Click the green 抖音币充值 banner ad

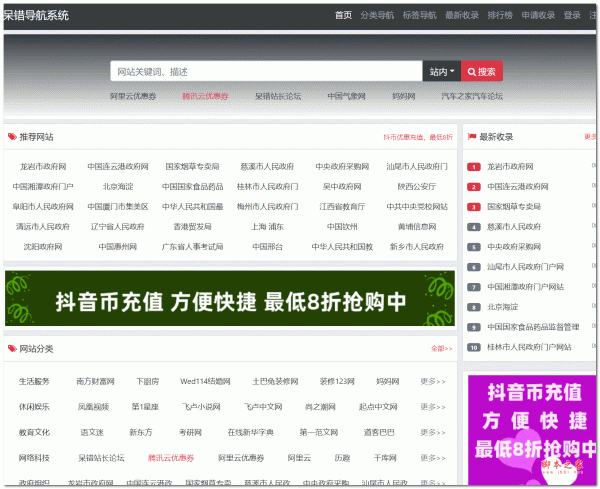tap(230, 298)
